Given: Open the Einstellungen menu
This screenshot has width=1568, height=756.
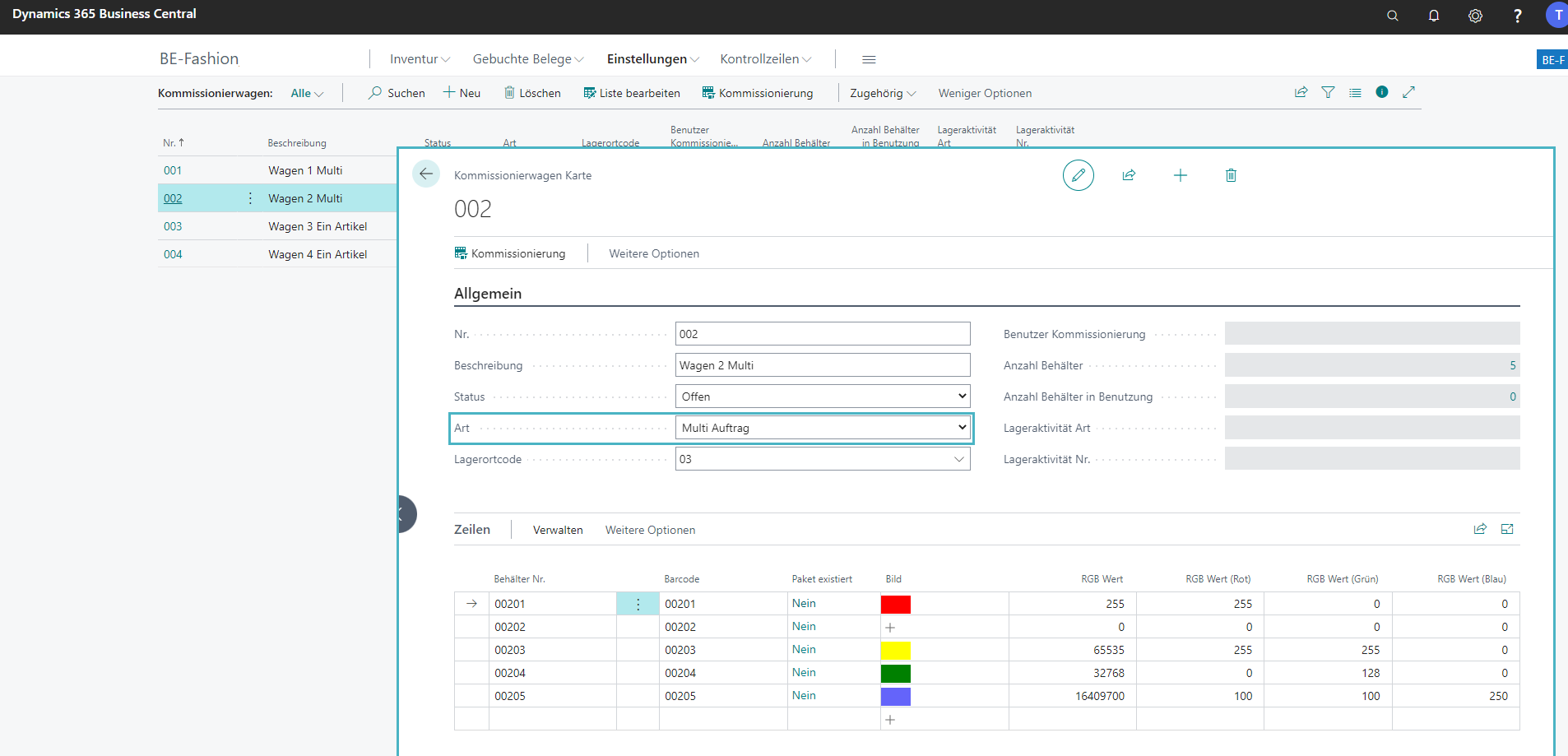Looking at the screenshot, I should (x=652, y=59).
